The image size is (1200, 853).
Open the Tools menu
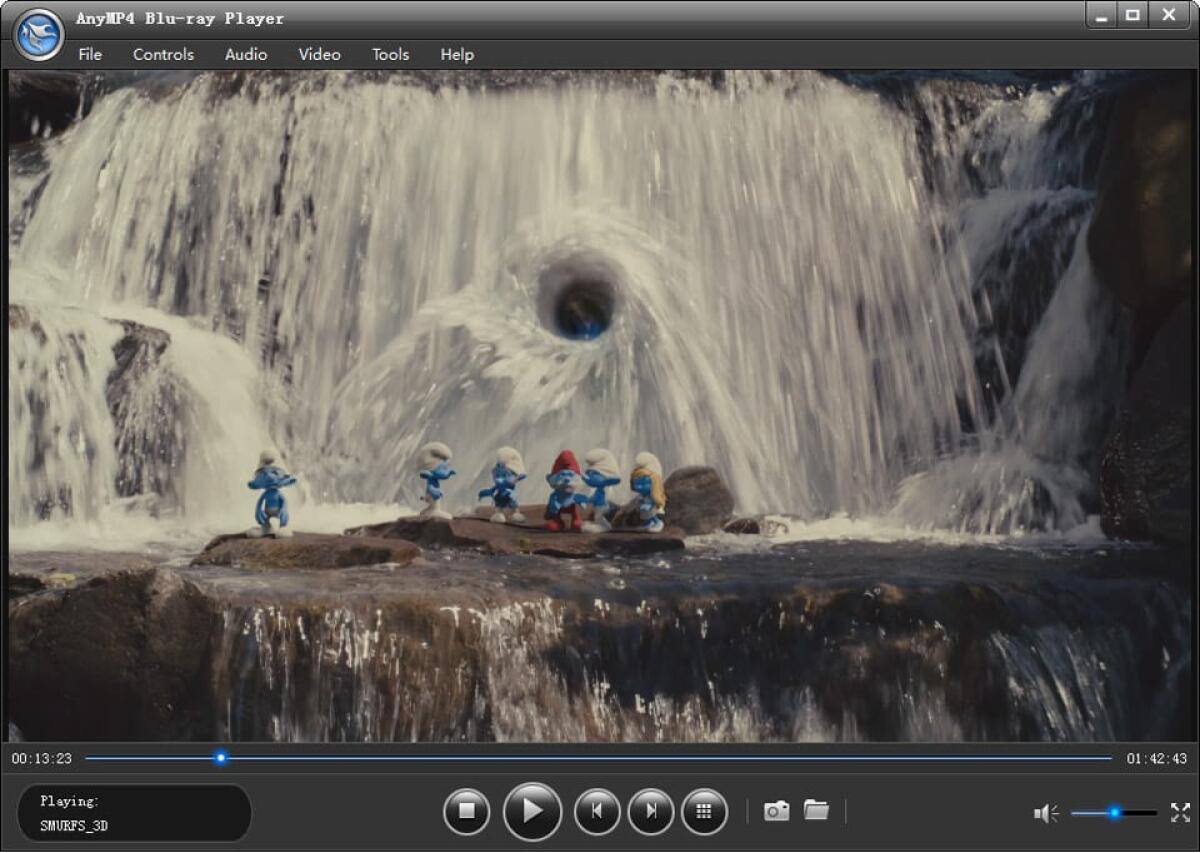click(390, 55)
